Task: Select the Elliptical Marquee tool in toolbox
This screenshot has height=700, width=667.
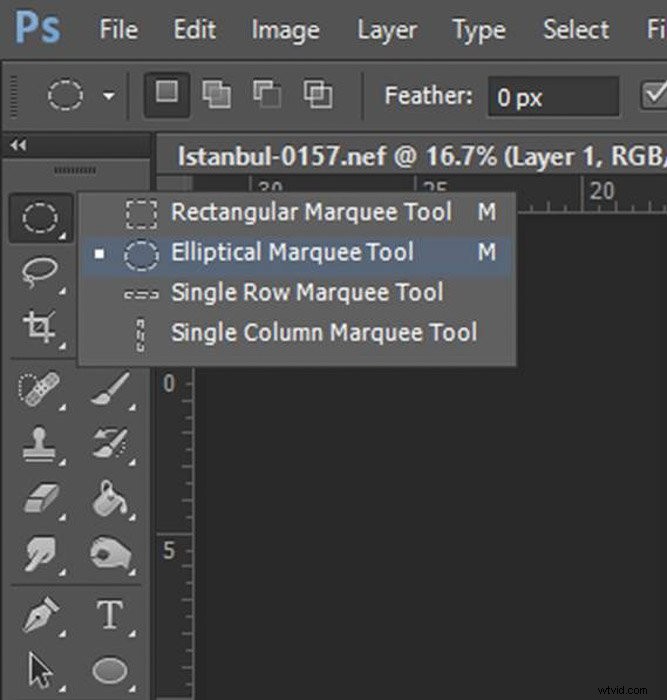Action: click(40, 218)
